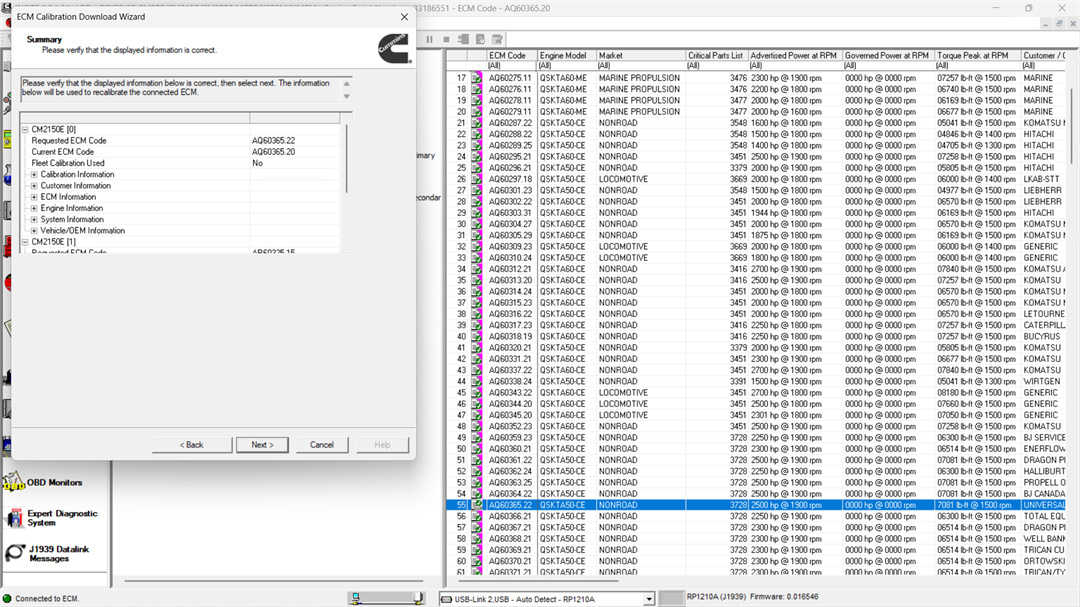Expand the Engine Information tree node
Screen dimensions: 1080x607
pos(34,208)
